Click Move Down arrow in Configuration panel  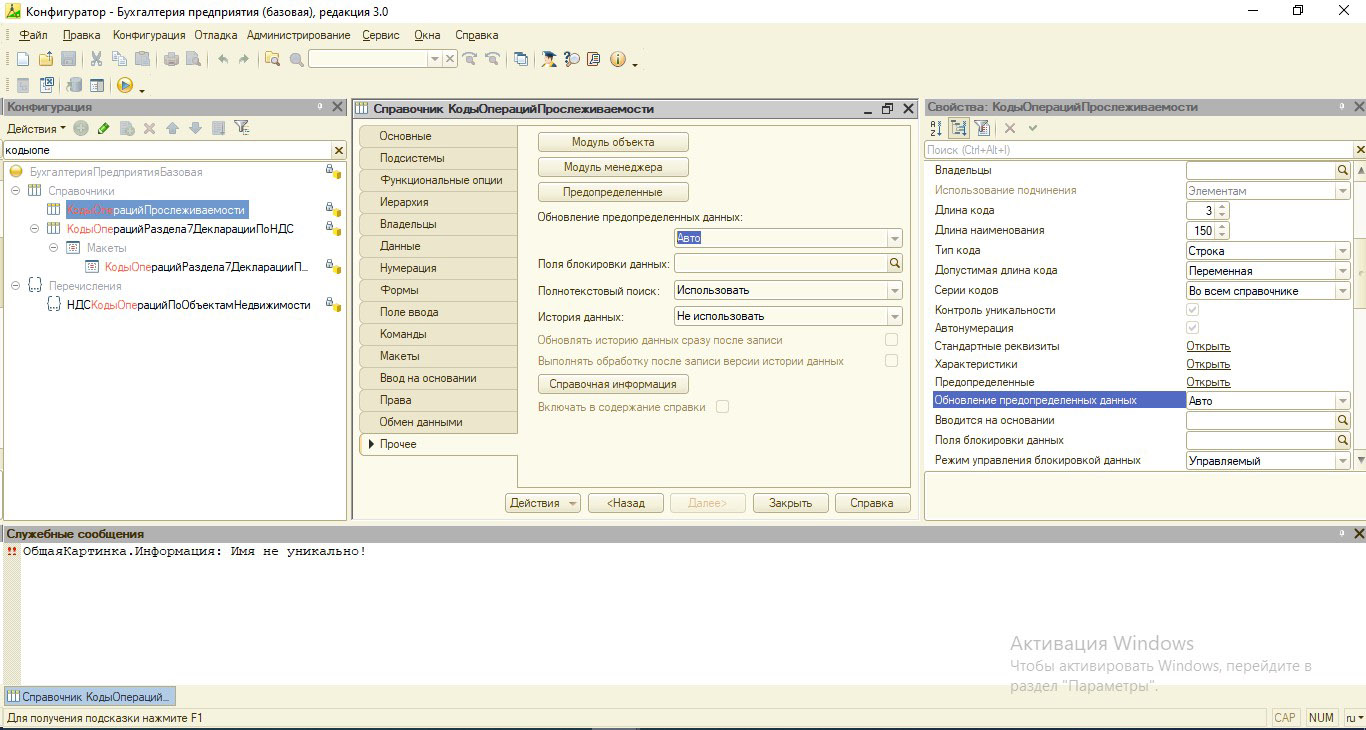tap(195, 128)
